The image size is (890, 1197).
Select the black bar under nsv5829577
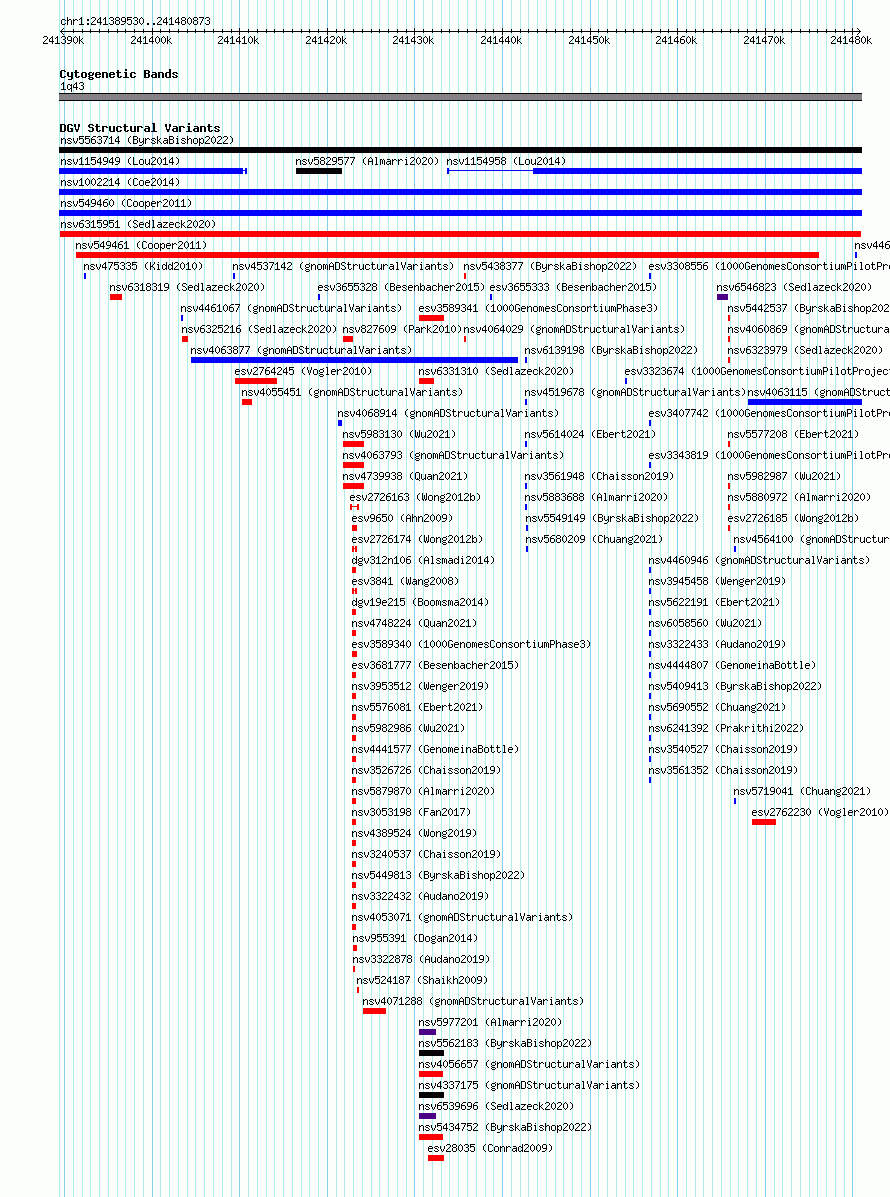click(x=318, y=171)
